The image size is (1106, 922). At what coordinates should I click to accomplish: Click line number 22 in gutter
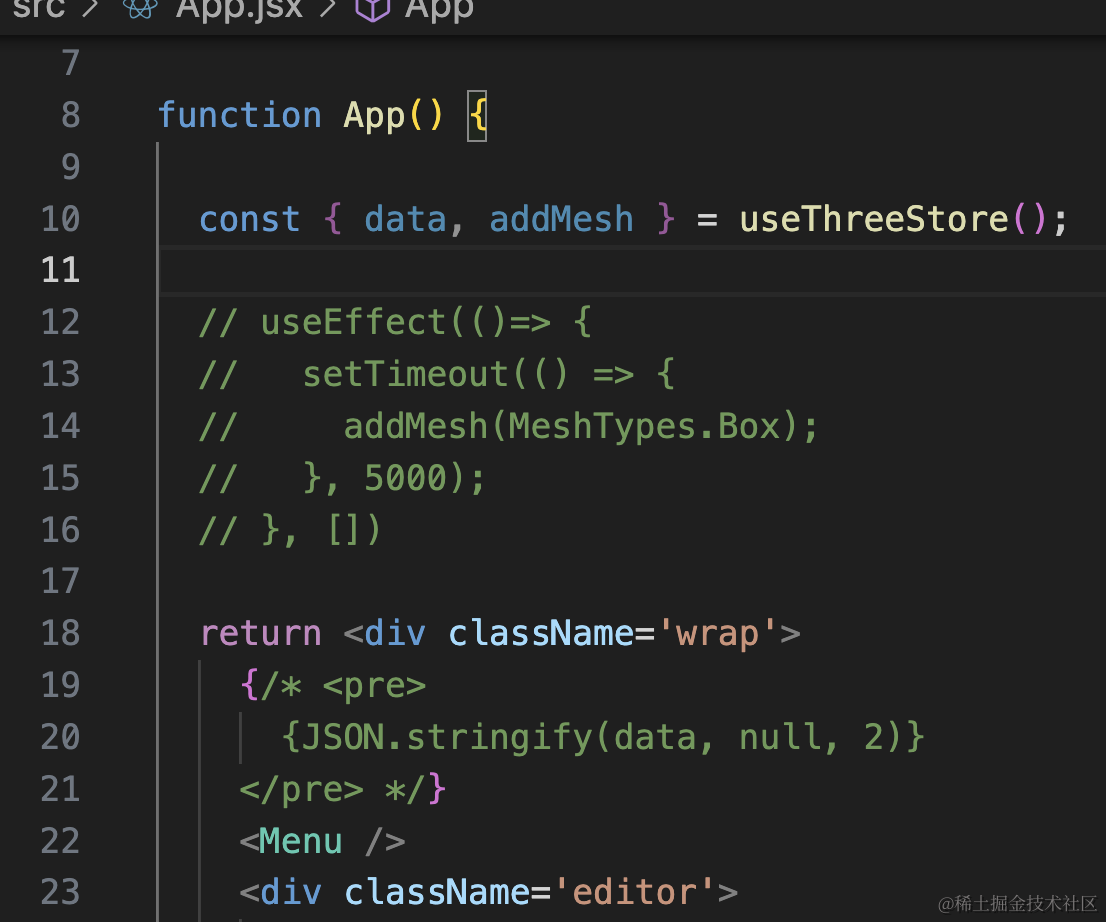point(61,840)
